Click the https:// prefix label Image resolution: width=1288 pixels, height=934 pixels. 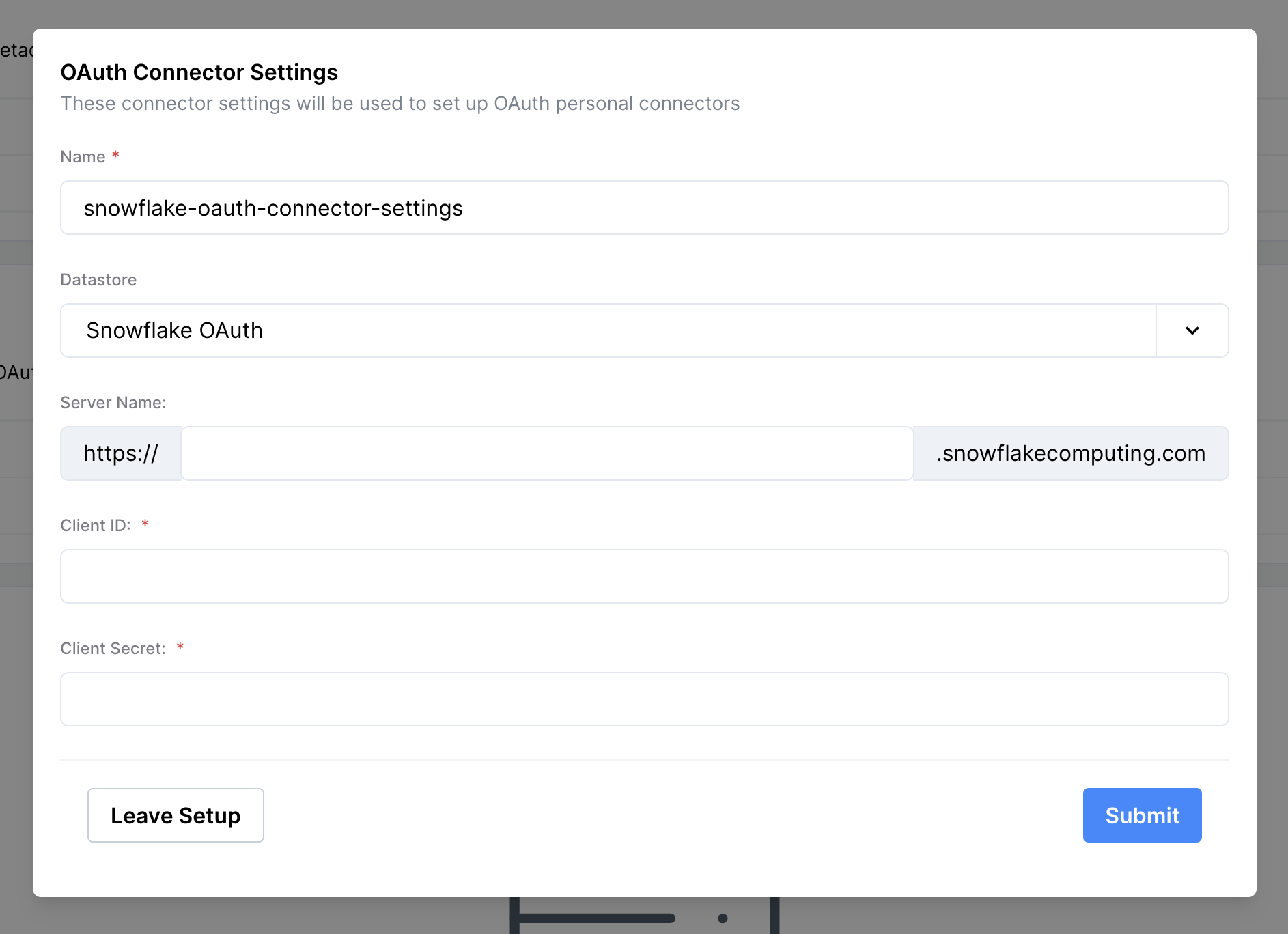(x=121, y=453)
